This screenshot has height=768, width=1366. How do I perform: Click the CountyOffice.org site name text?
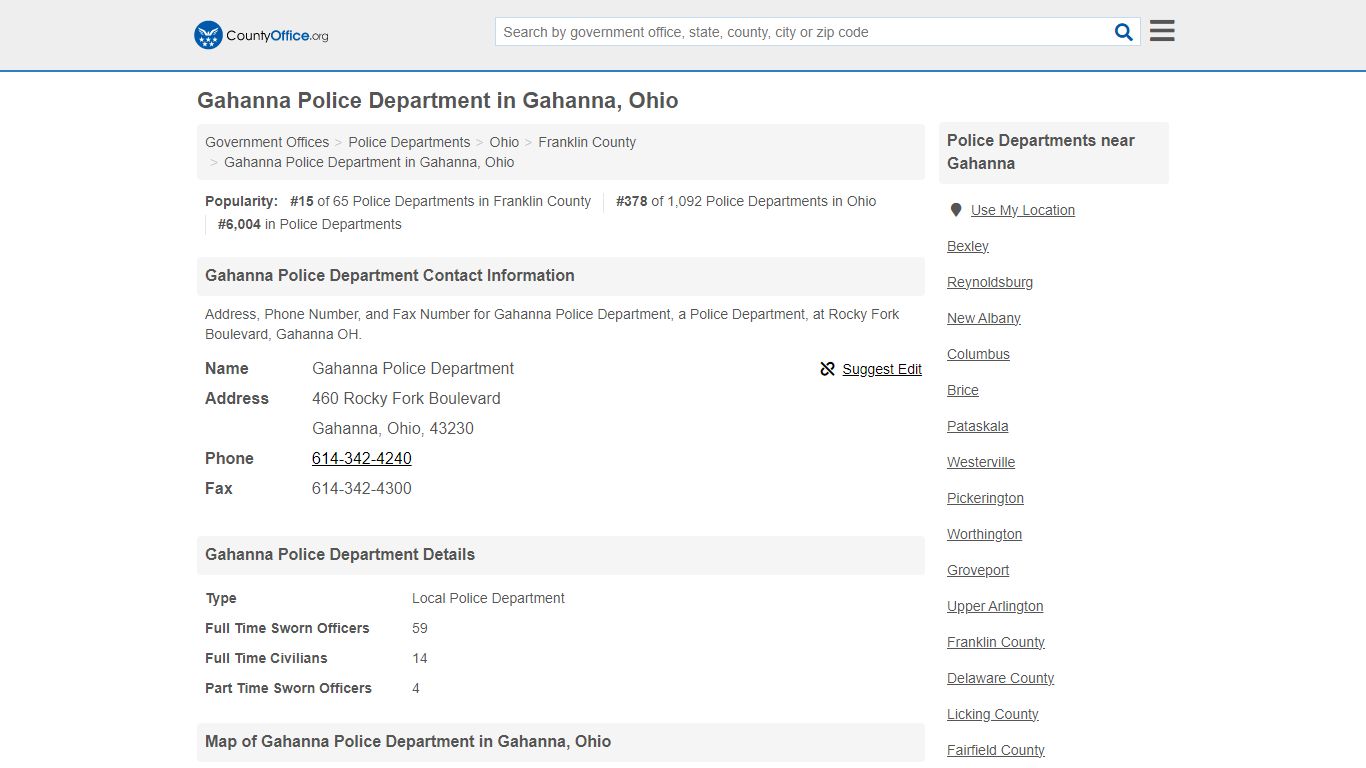click(x=277, y=36)
